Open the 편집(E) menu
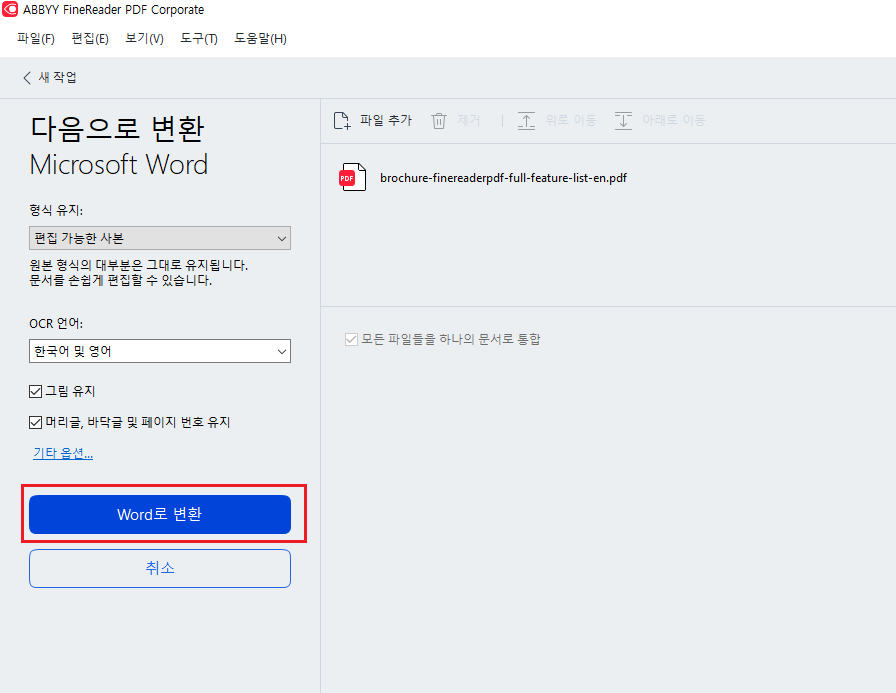 [x=90, y=38]
